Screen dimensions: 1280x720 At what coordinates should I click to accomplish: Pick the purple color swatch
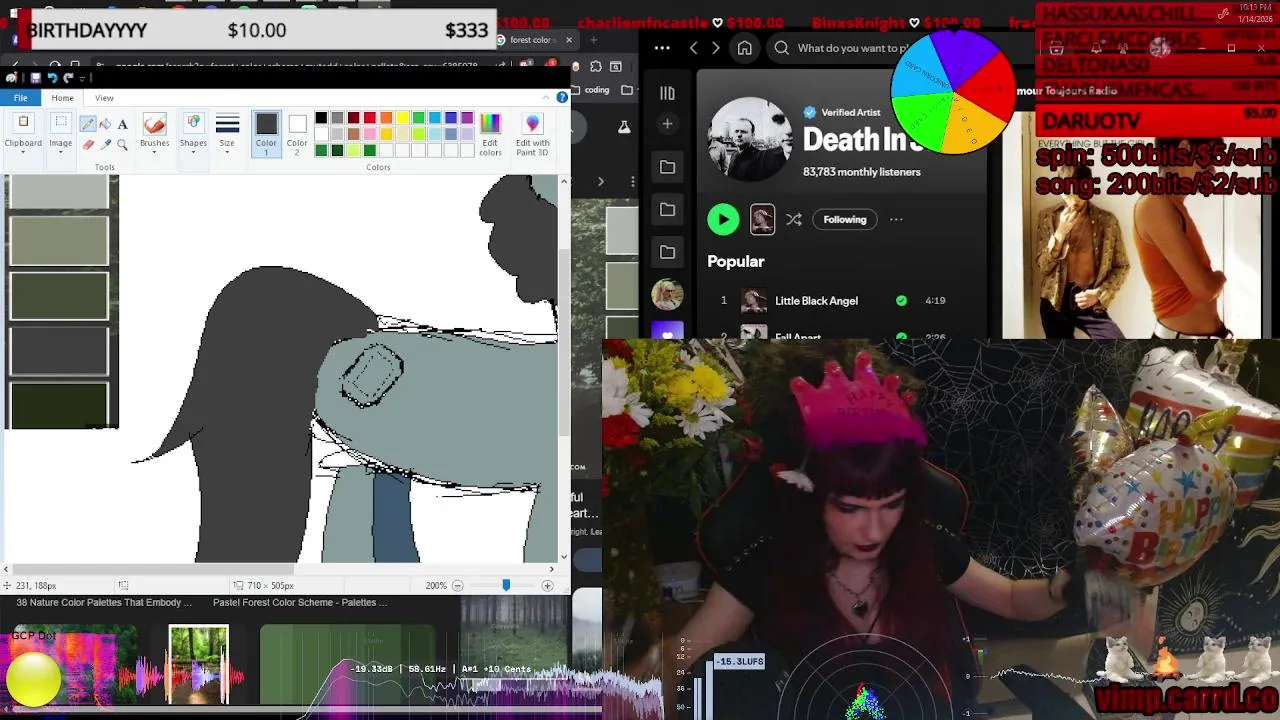467,118
